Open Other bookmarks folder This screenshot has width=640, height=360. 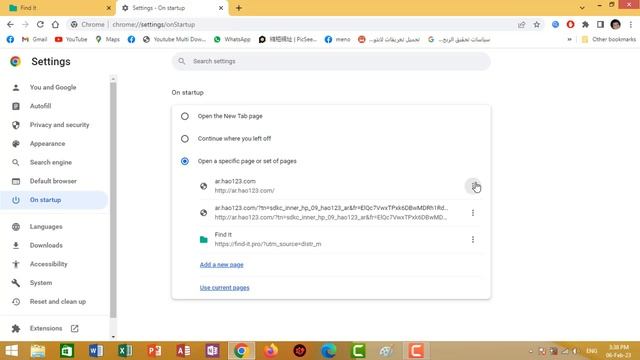609,40
